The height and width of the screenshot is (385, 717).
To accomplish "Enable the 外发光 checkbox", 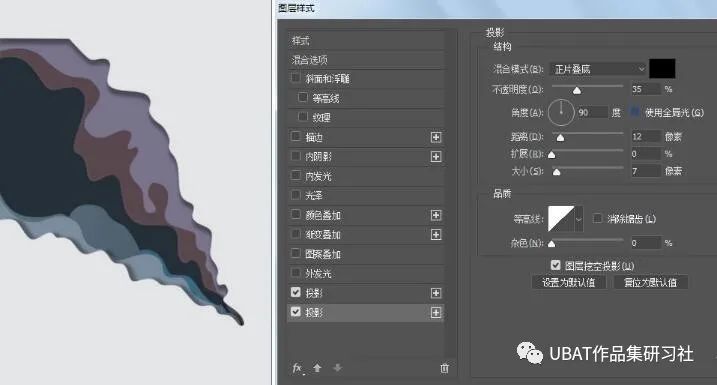I will point(296,273).
